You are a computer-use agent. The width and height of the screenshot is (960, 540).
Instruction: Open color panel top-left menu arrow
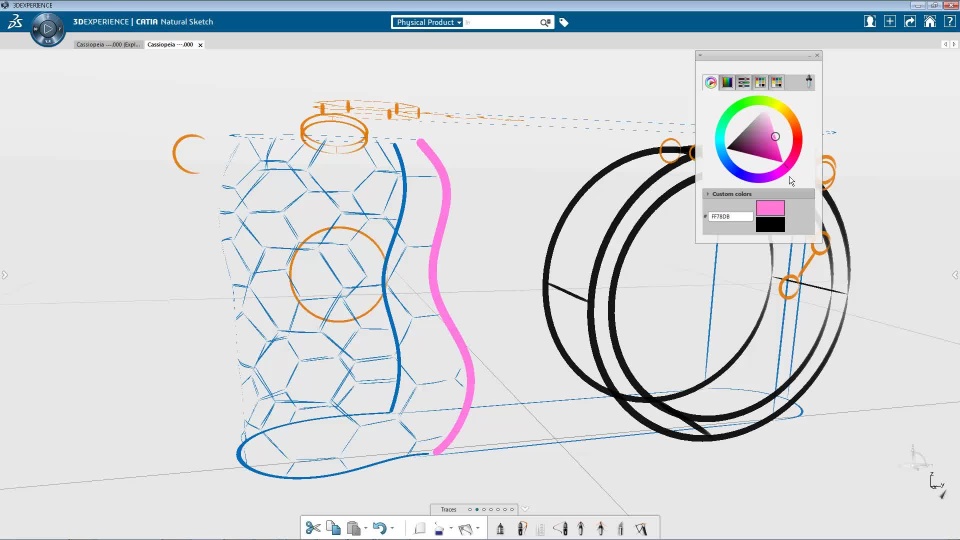[700, 56]
